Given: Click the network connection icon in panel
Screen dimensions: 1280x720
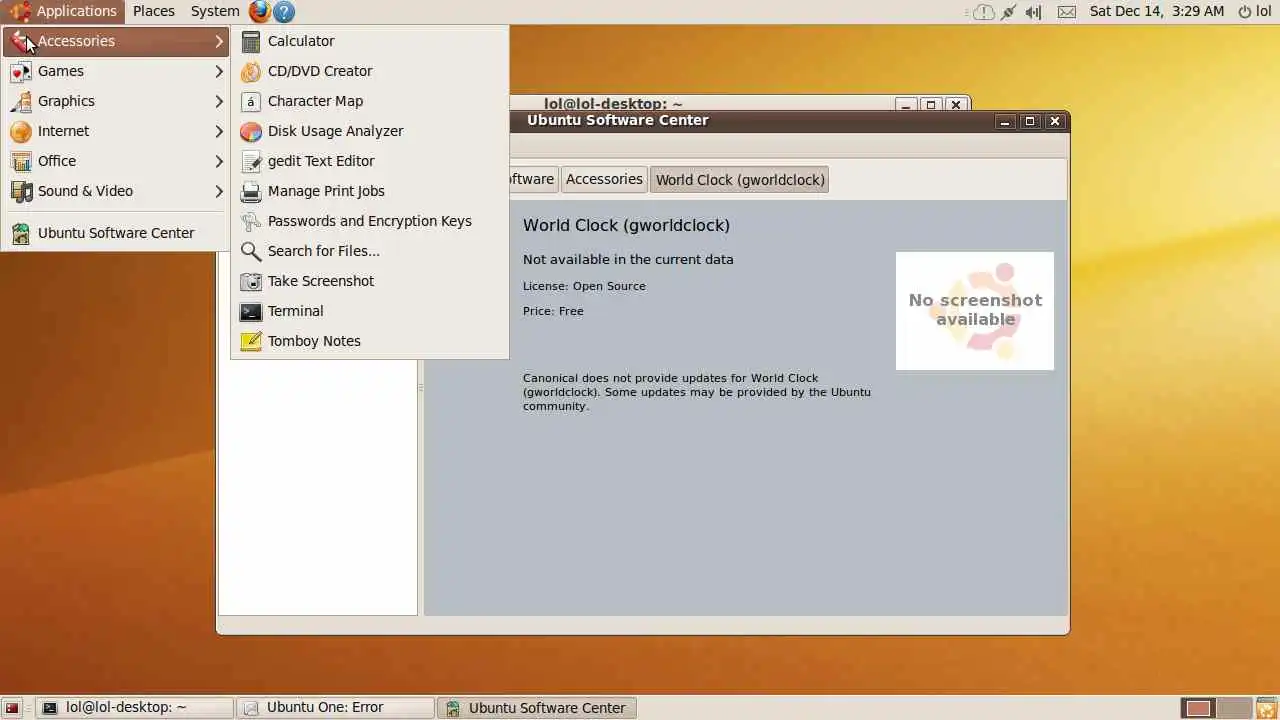Looking at the screenshot, I should pyautogui.click(x=1008, y=12).
